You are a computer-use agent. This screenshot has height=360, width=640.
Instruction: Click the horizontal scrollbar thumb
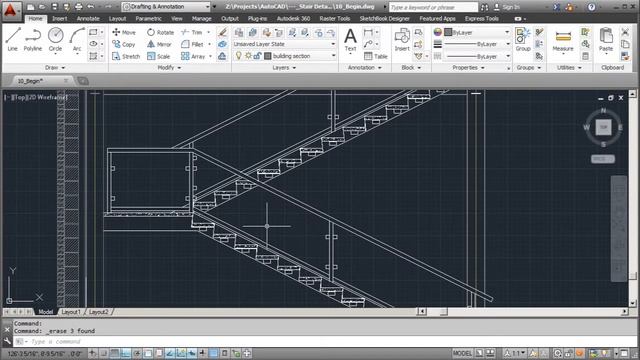[443, 312]
